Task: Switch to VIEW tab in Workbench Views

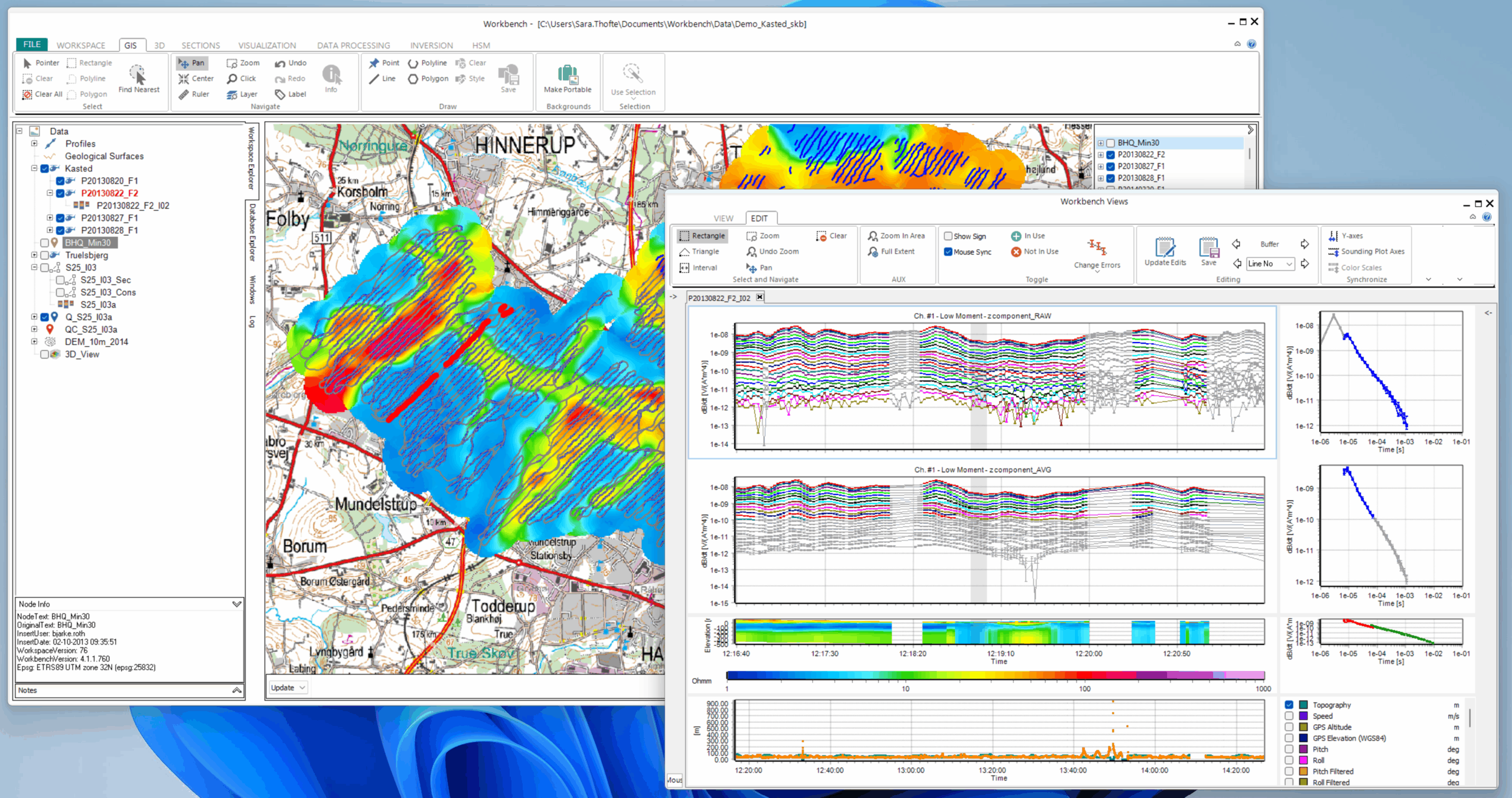Action: click(723, 218)
